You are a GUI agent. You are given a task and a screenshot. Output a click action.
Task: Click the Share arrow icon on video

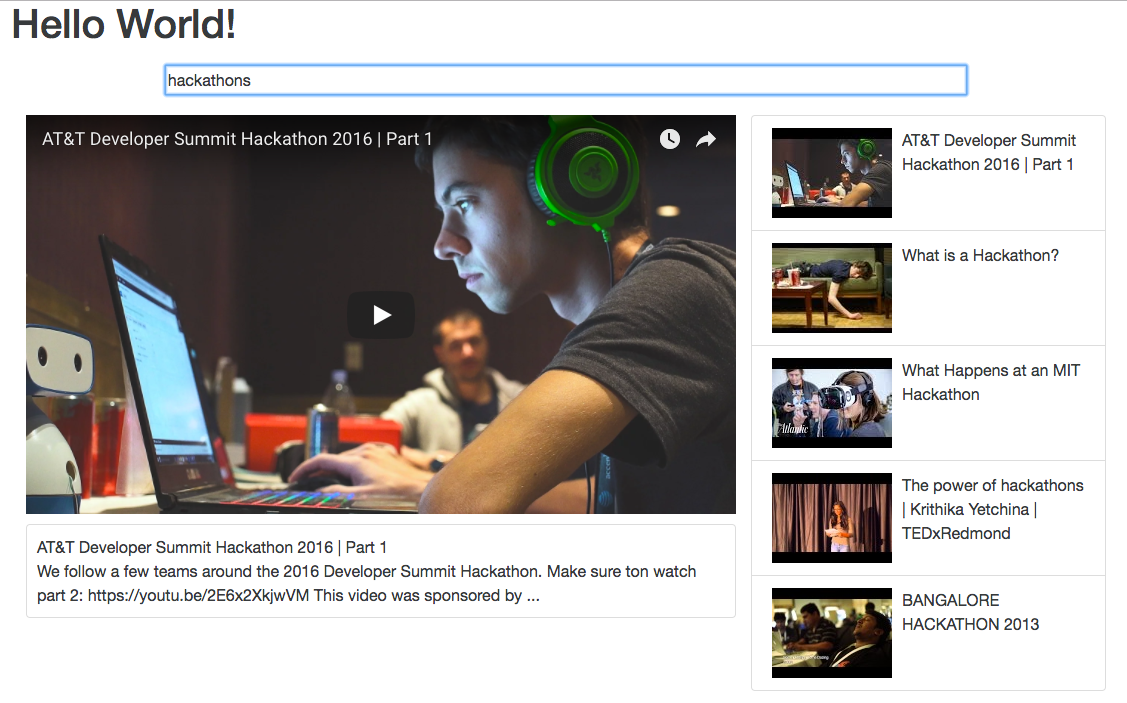click(706, 139)
